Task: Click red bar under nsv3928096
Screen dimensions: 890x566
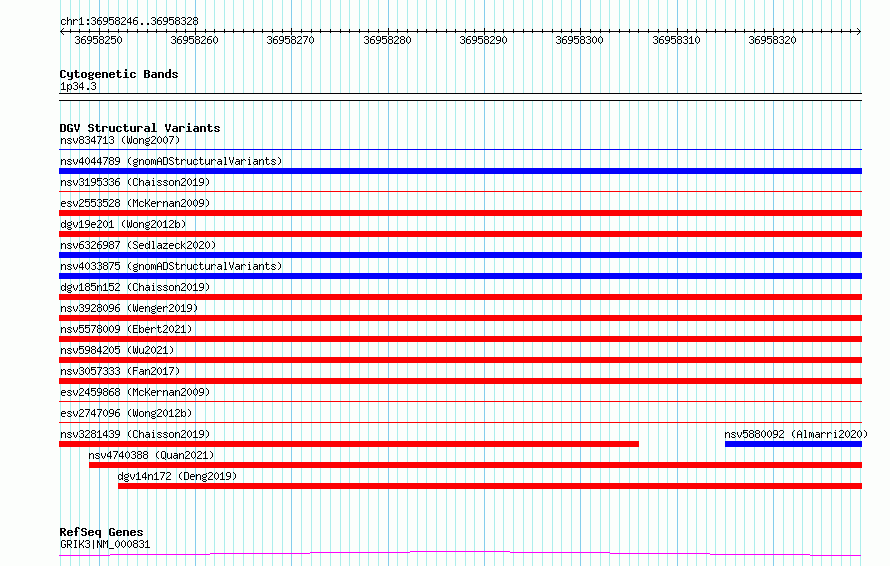Action: tap(460, 318)
